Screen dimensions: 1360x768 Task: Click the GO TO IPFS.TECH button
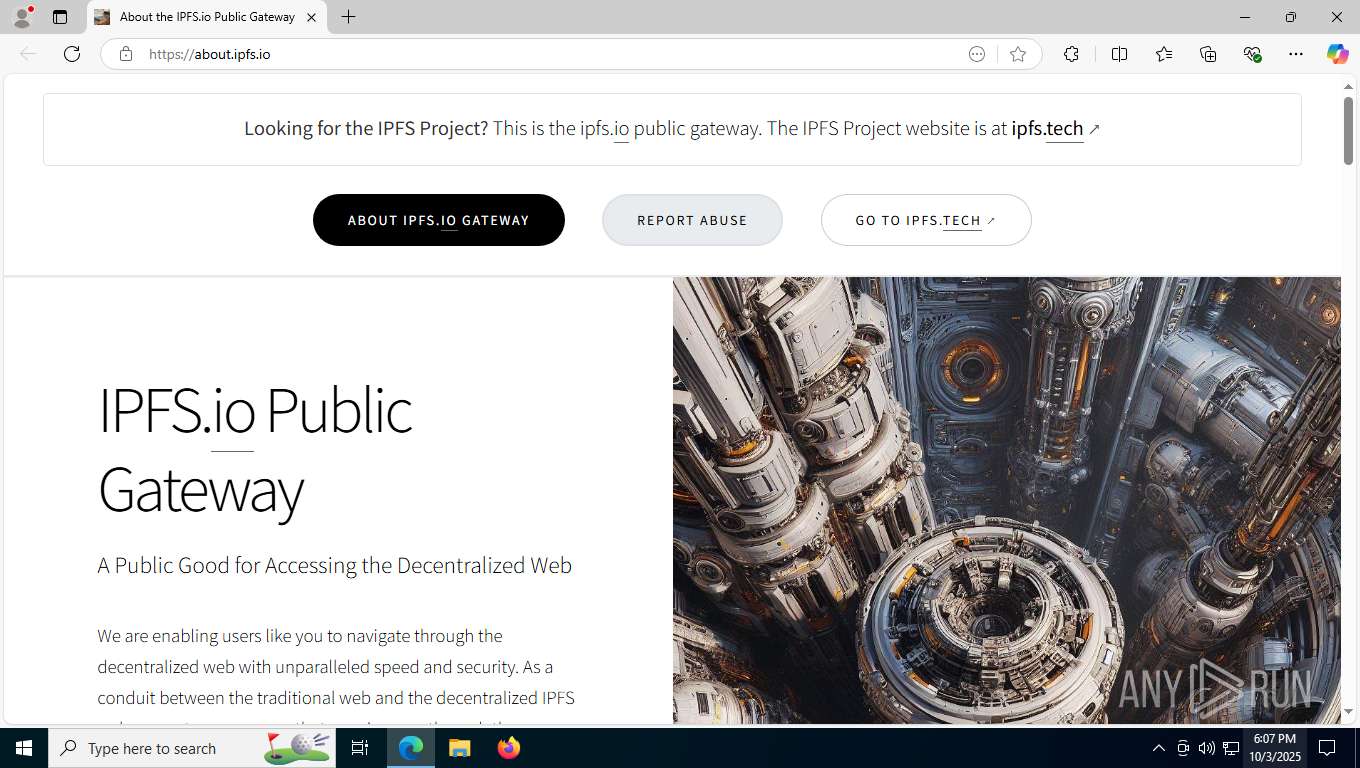926,220
